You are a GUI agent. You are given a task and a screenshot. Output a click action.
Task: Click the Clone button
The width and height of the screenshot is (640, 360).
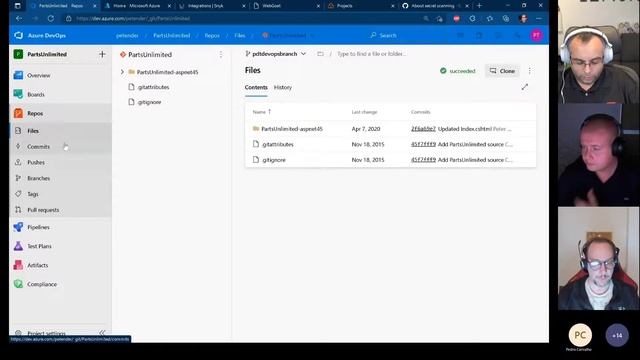coord(502,71)
